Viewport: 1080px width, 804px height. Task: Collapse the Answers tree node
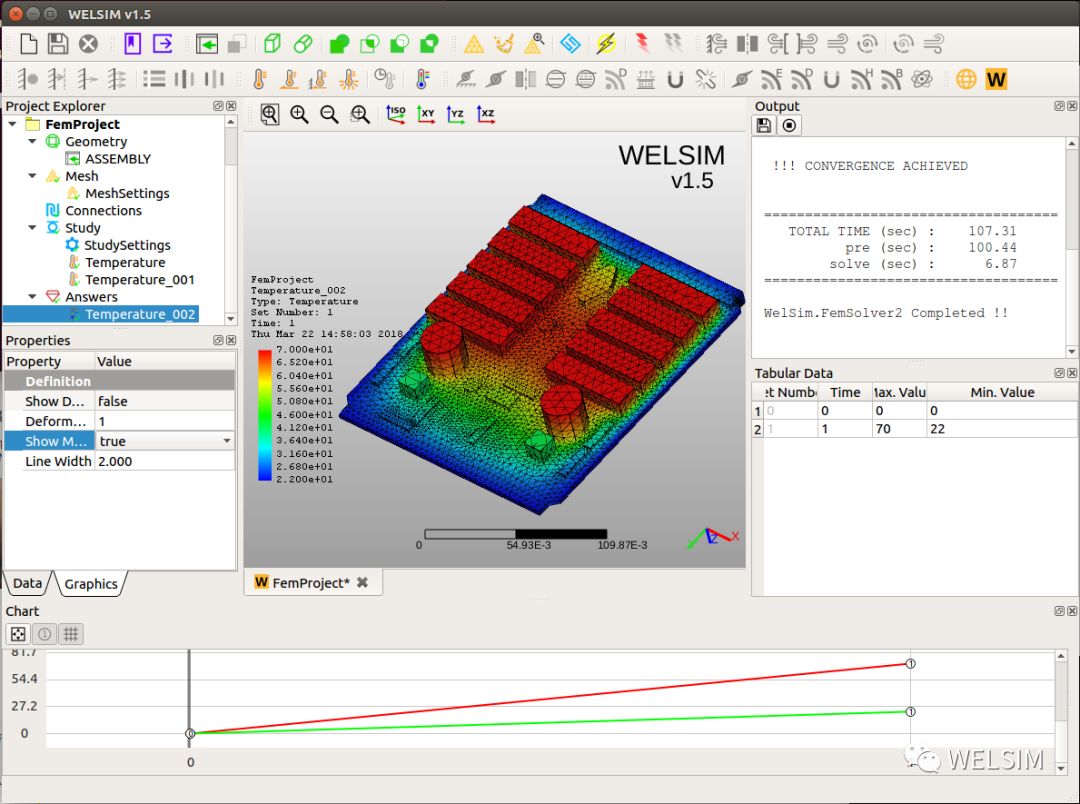(x=32, y=296)
